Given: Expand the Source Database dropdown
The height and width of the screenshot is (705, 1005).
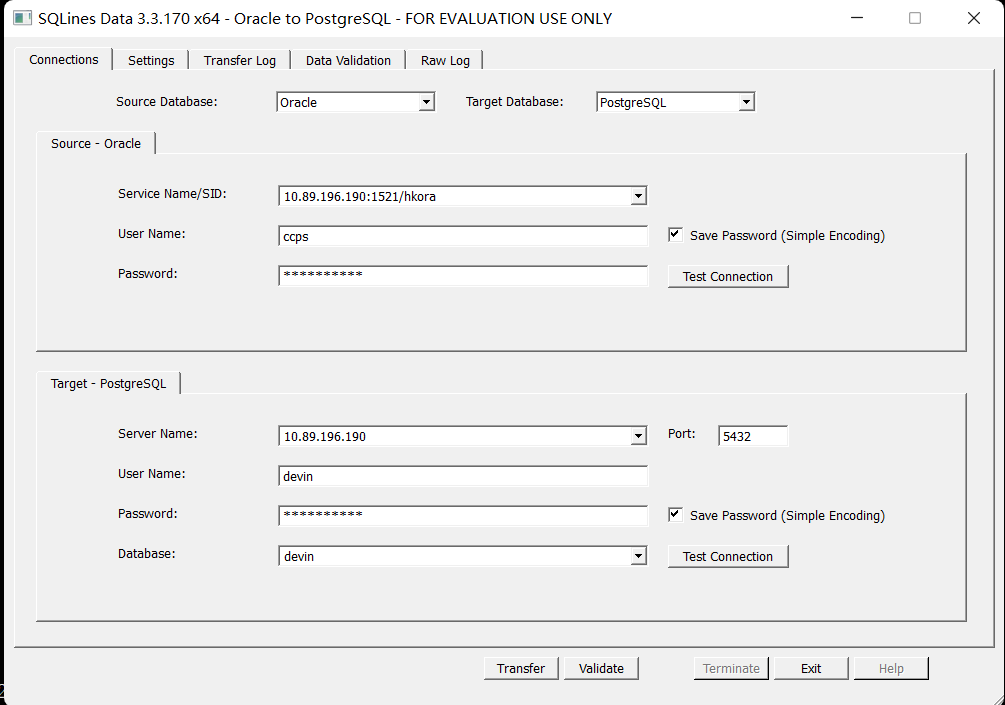Looking at the screenshot, I should (427, 102).
